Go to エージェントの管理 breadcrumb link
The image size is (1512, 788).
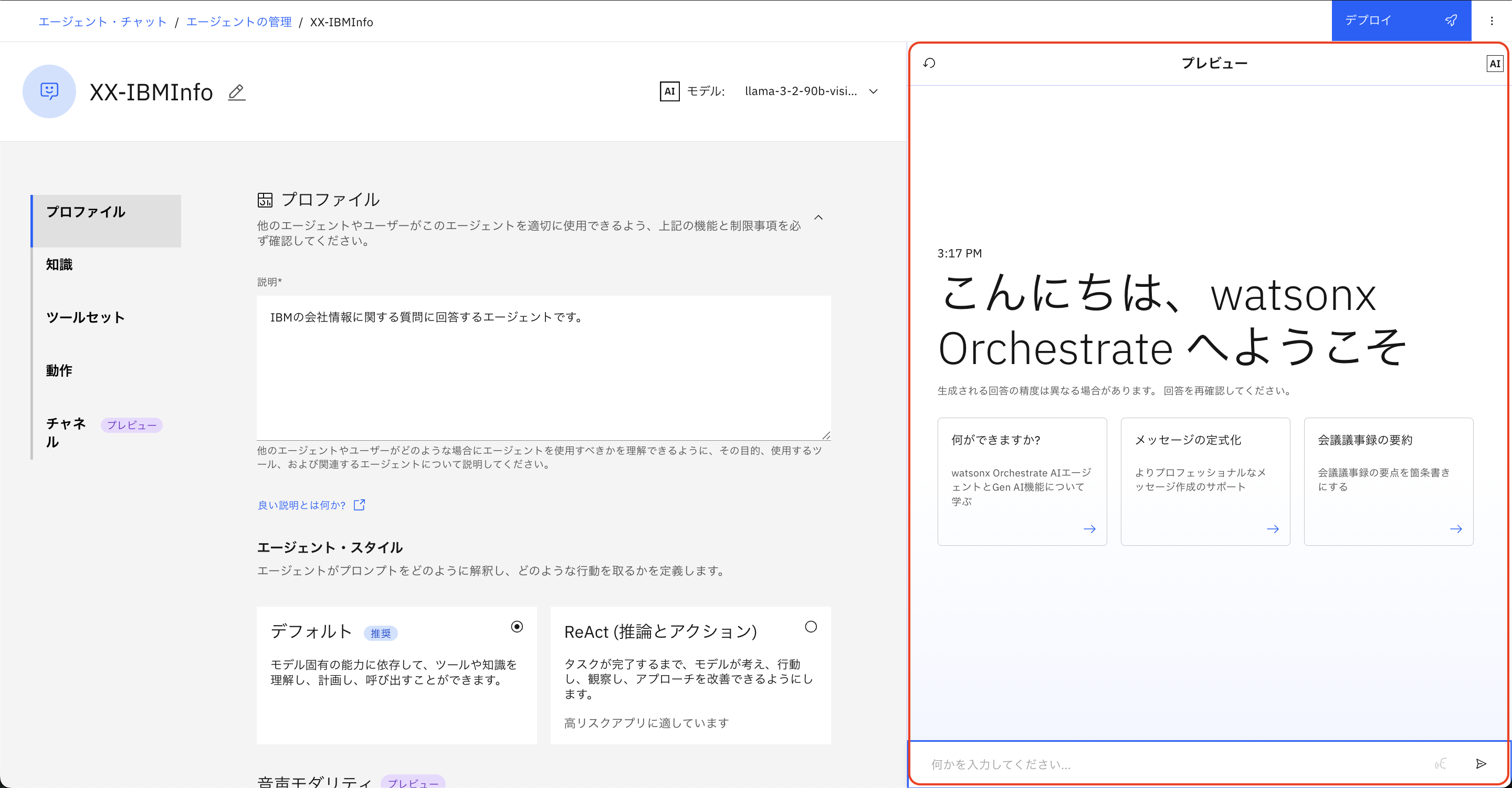point(238,22)
